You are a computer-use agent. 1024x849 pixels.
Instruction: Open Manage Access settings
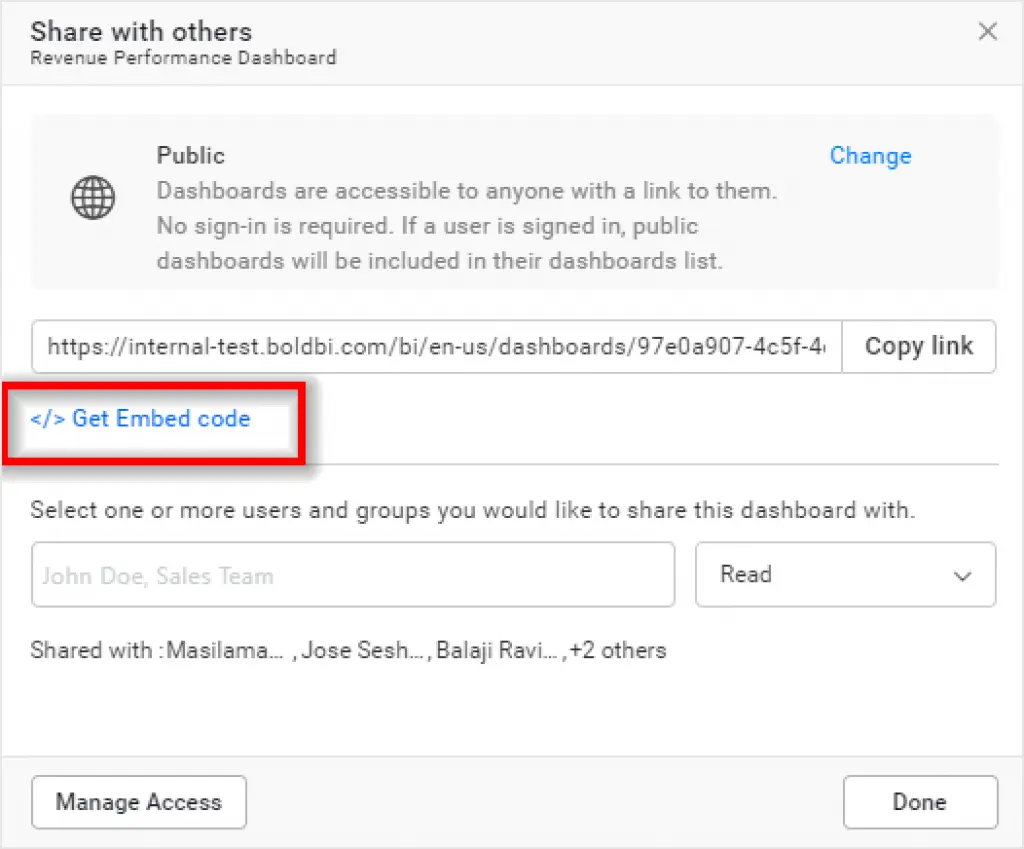(139, 802)
